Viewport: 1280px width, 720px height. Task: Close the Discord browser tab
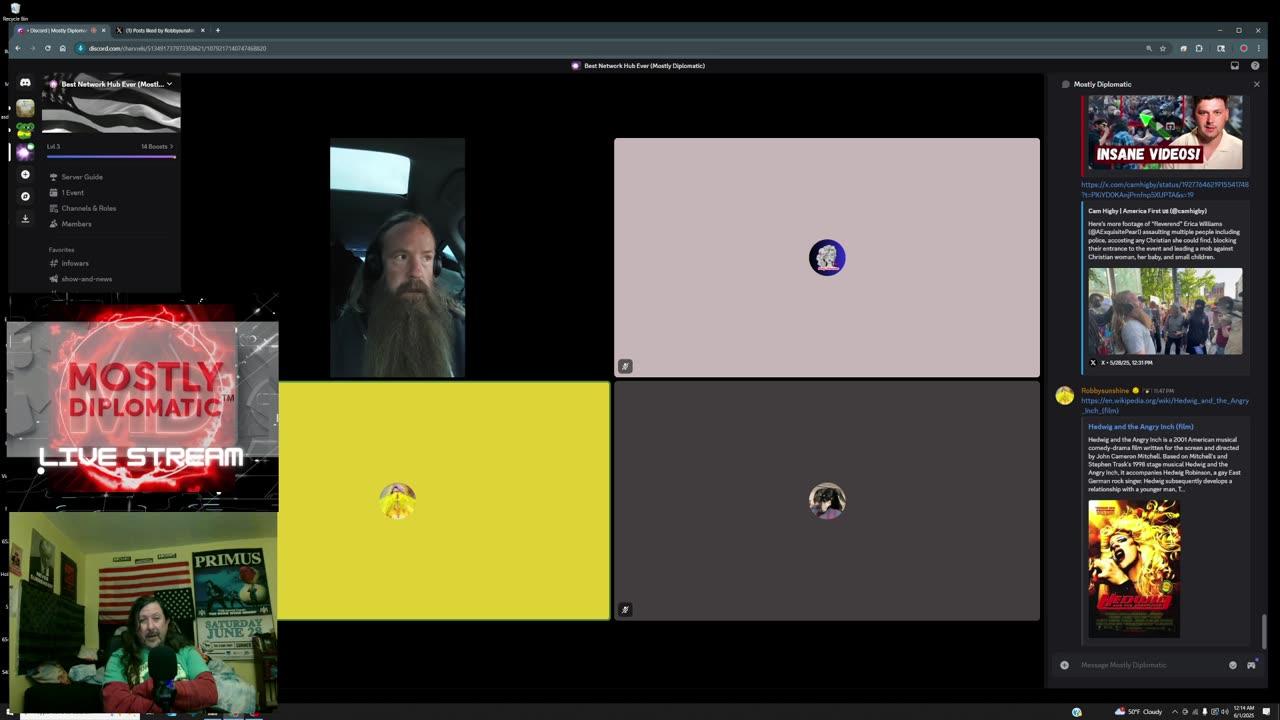103,30
